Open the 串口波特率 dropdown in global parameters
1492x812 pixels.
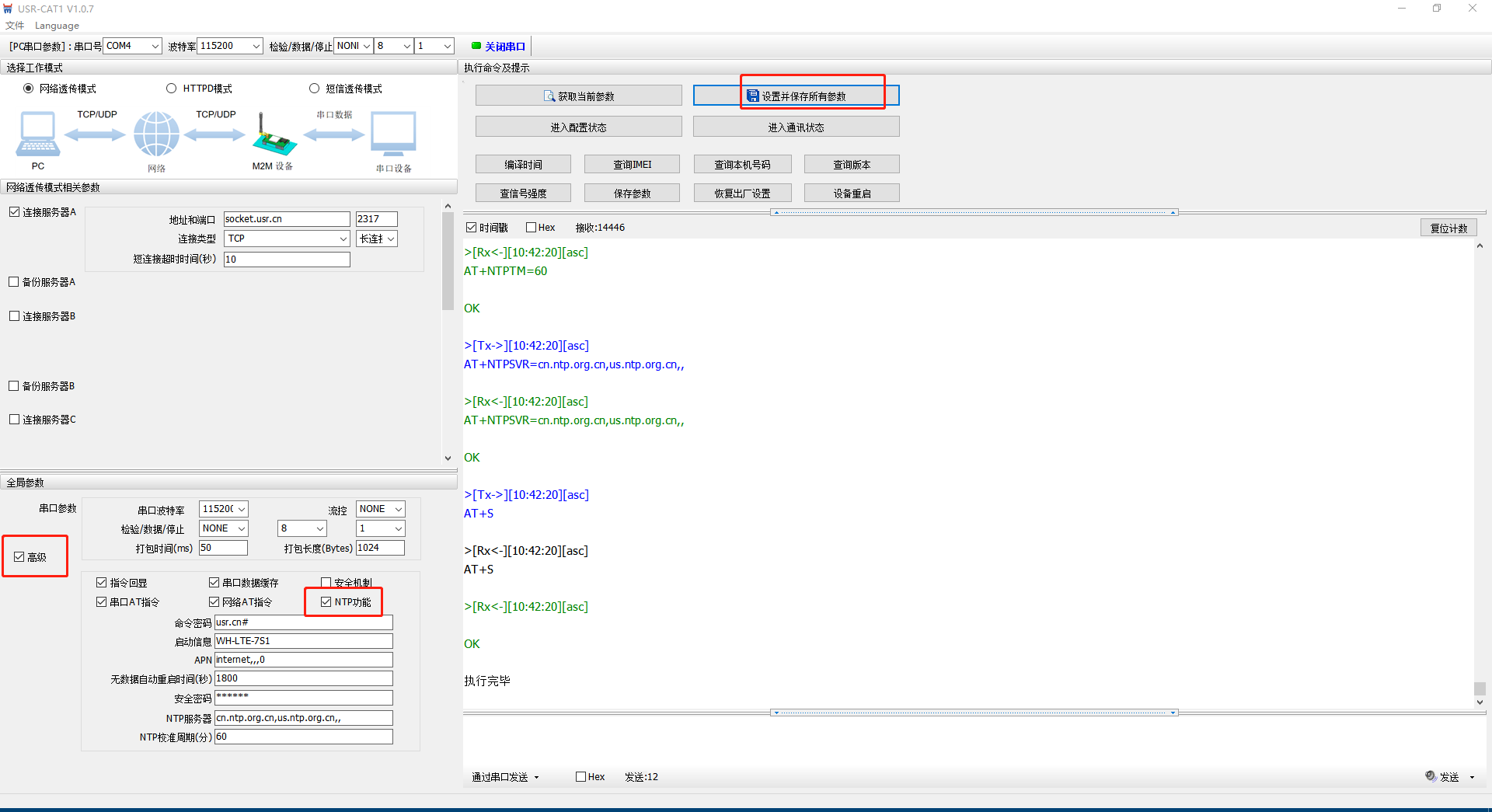tap(224, 509)
